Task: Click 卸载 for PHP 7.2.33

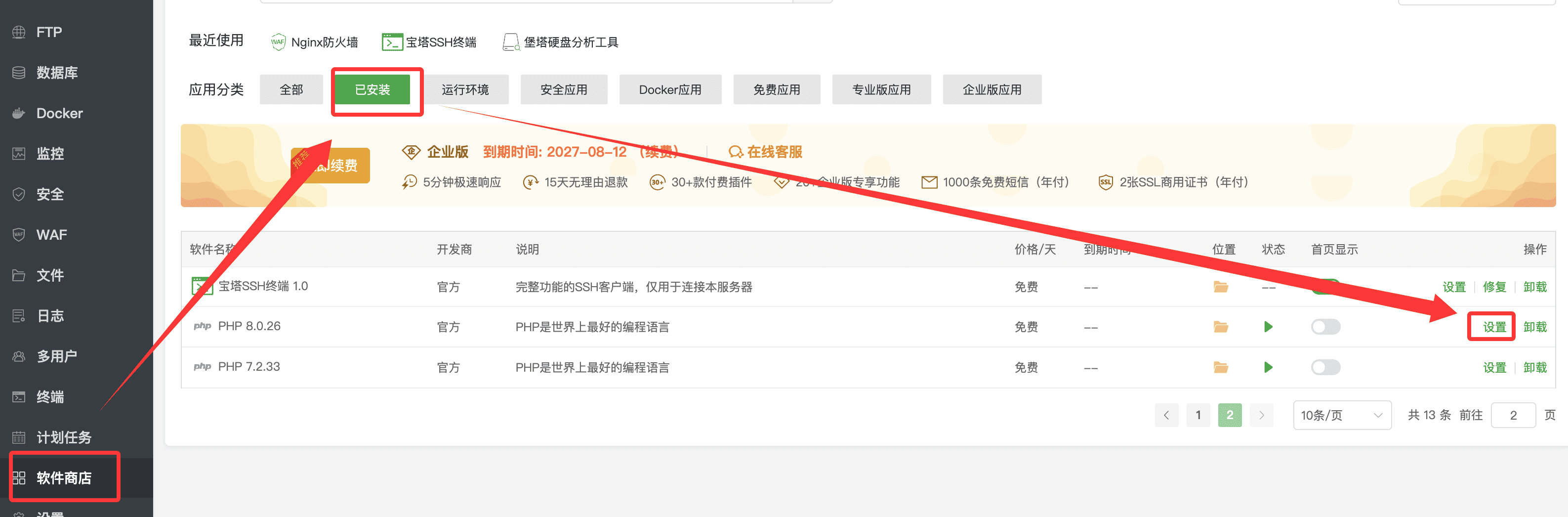Action: pyautogui.click(x=1534, y=367)
